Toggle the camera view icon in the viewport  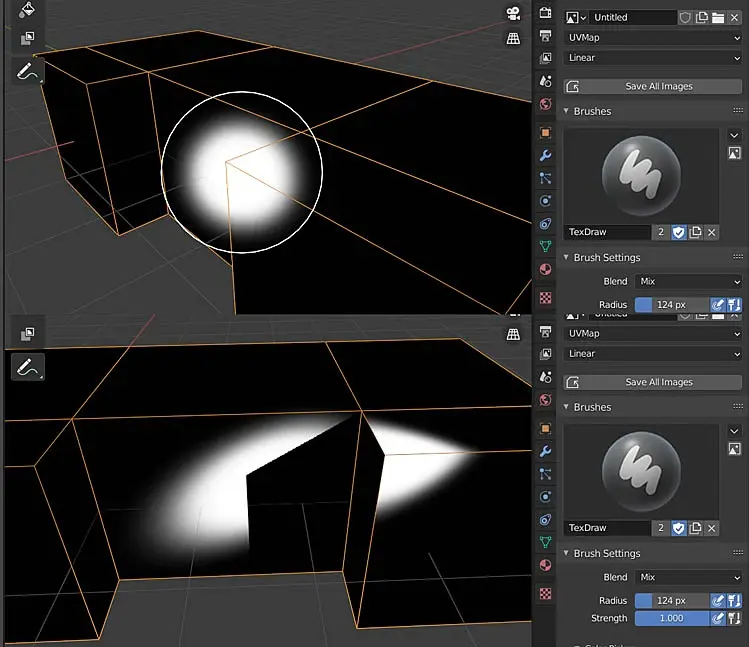tap(513, 13)
